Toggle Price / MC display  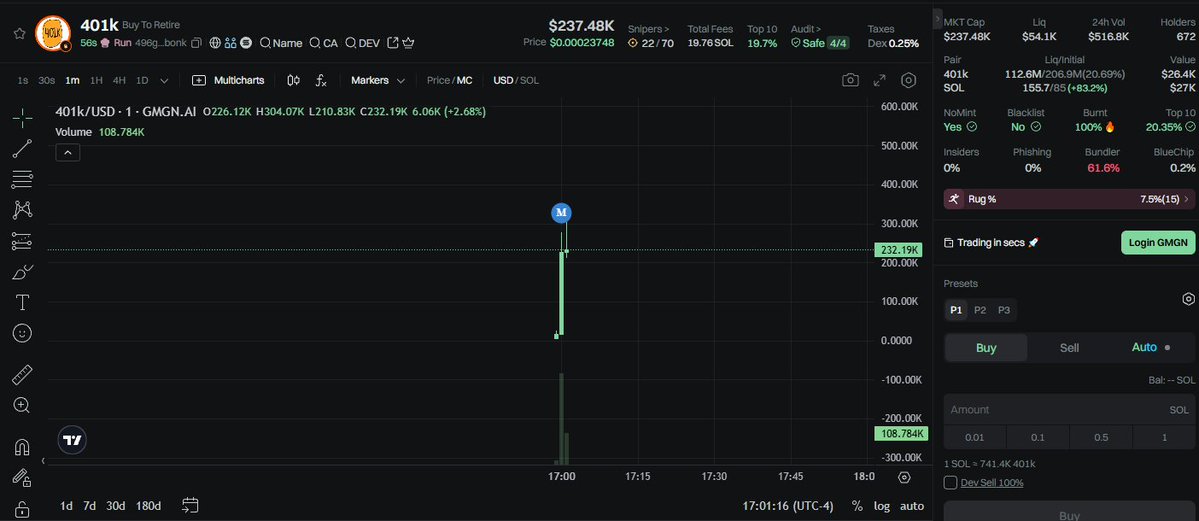pos(450,80)
